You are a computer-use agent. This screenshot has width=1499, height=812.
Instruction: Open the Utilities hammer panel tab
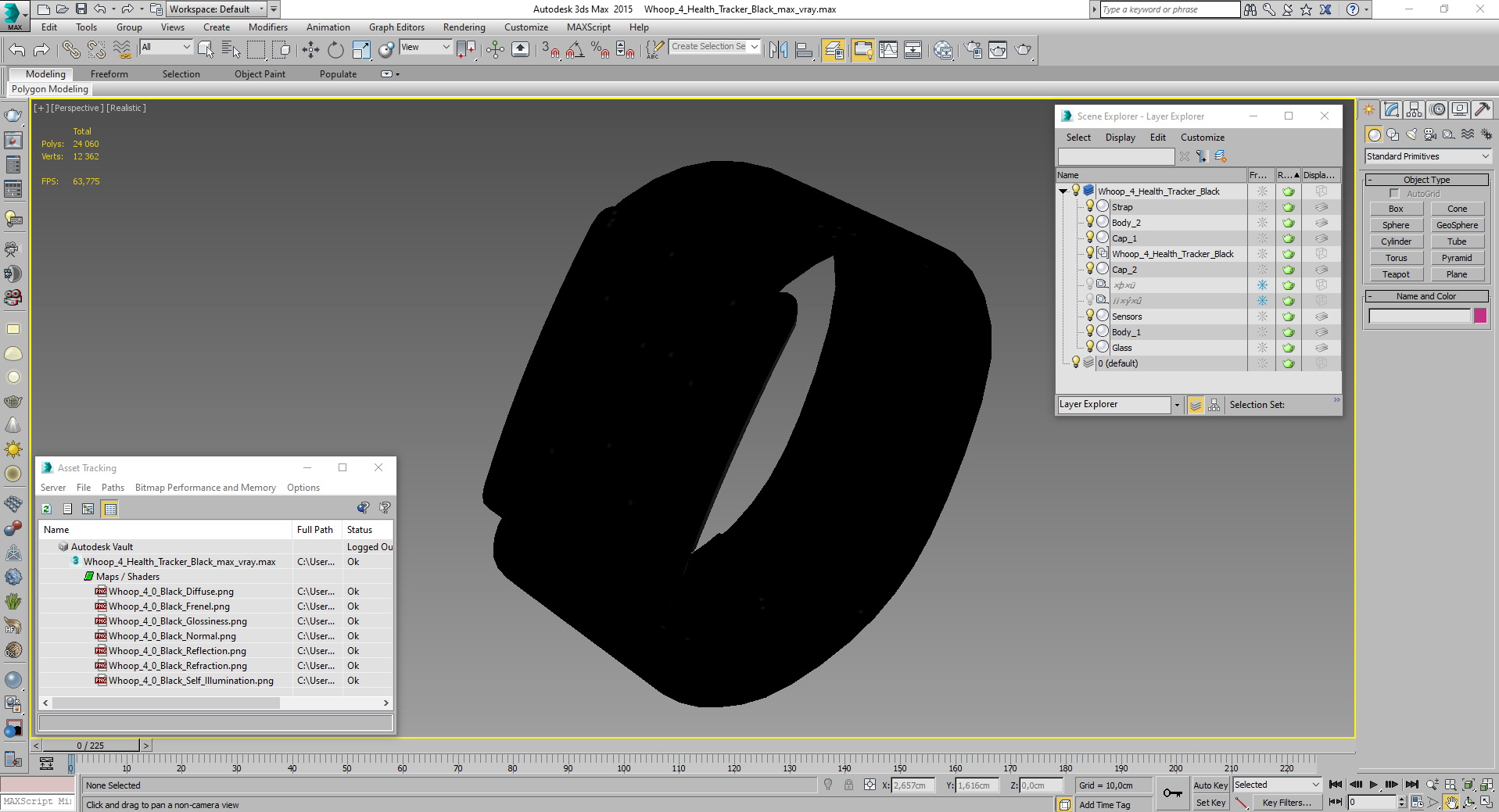pos(1482,110)
